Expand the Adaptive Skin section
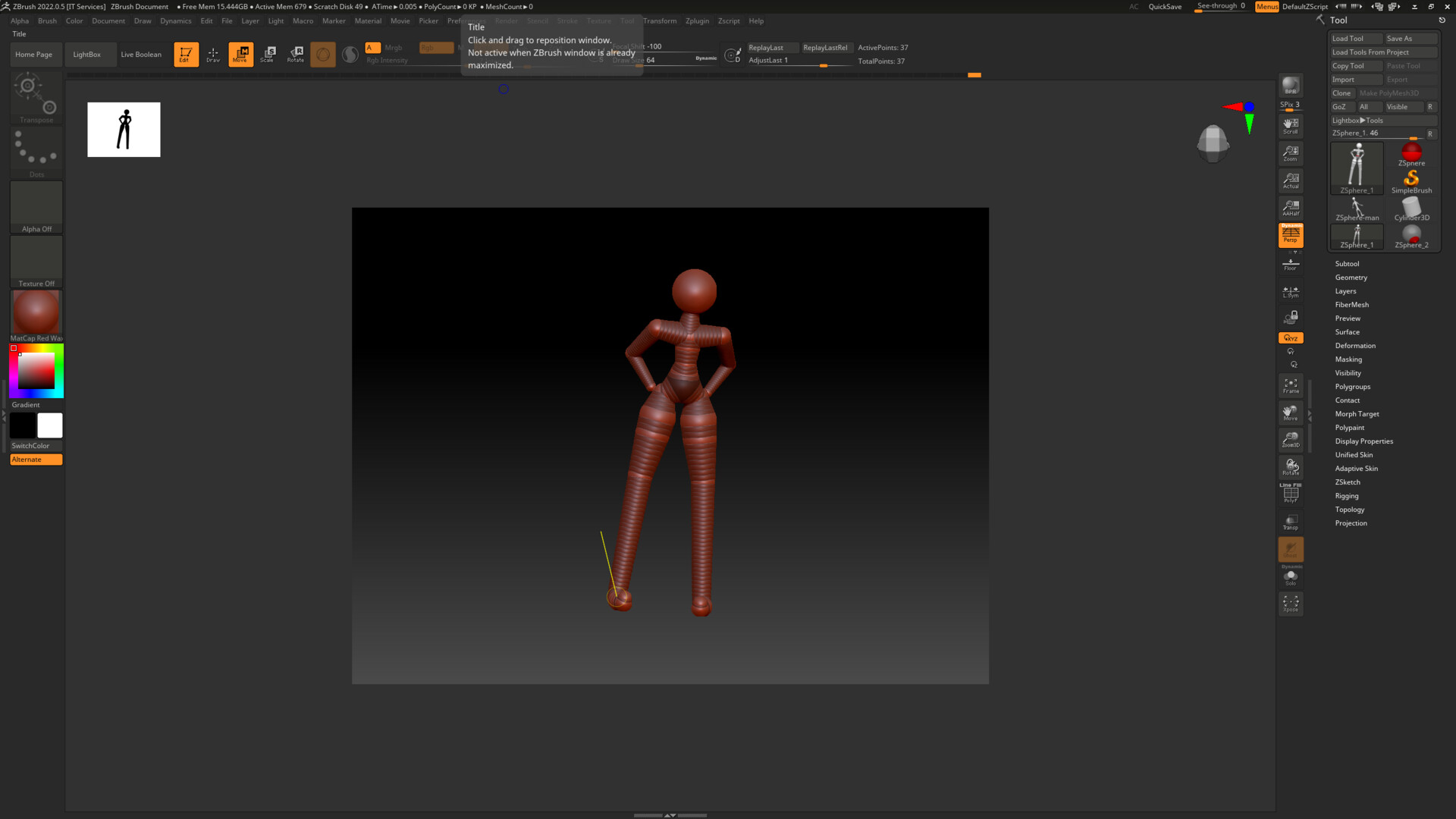The height and width of the screenshot is (819, 1456). click(1356, 468)
